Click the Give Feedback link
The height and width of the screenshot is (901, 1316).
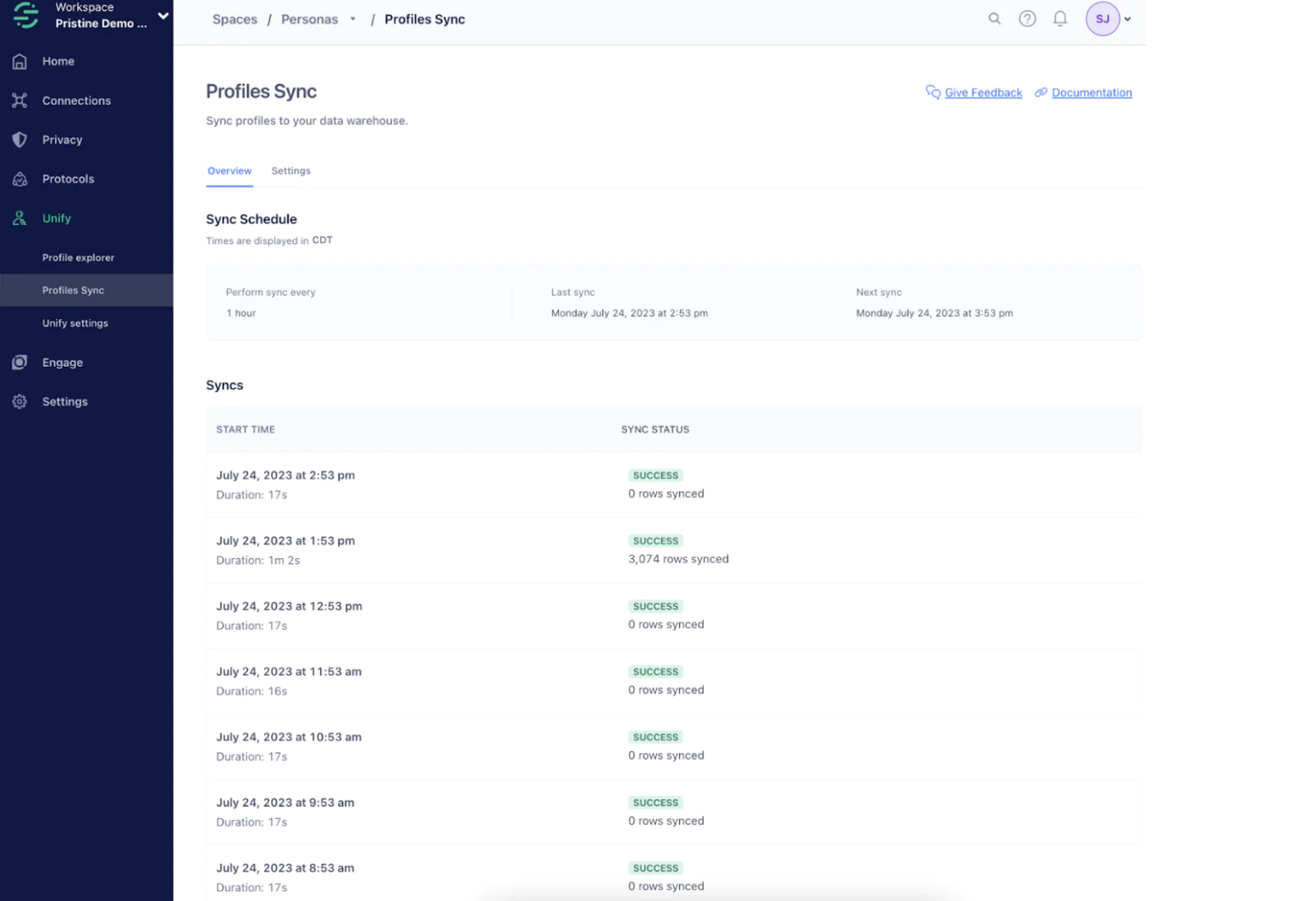point(983,92)
